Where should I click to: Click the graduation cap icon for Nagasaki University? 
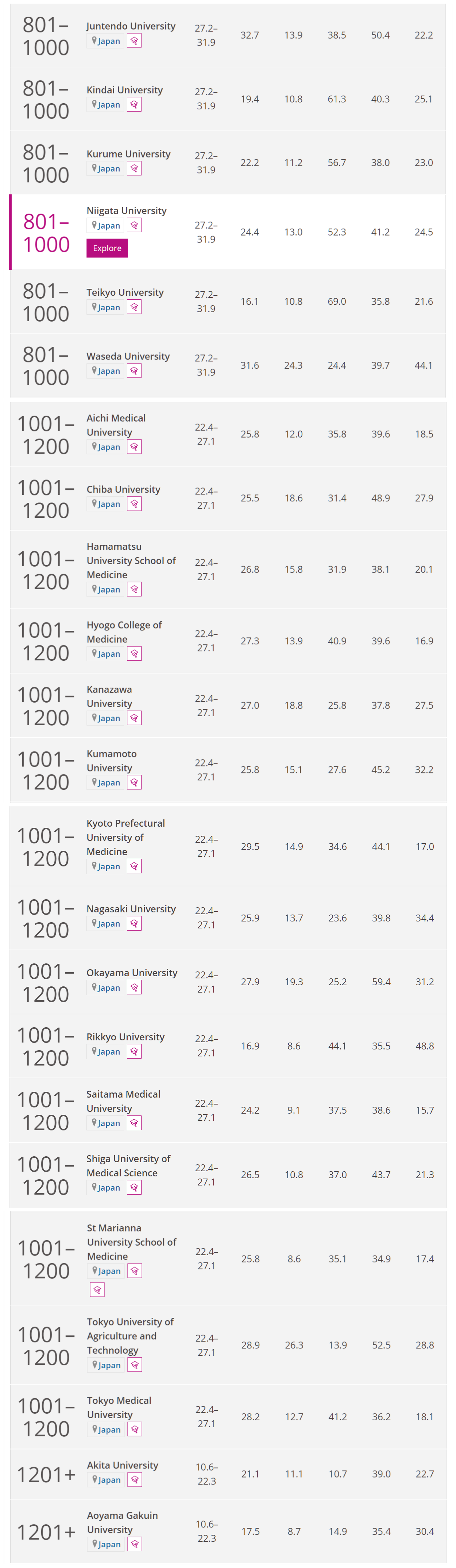coord(134,923)
